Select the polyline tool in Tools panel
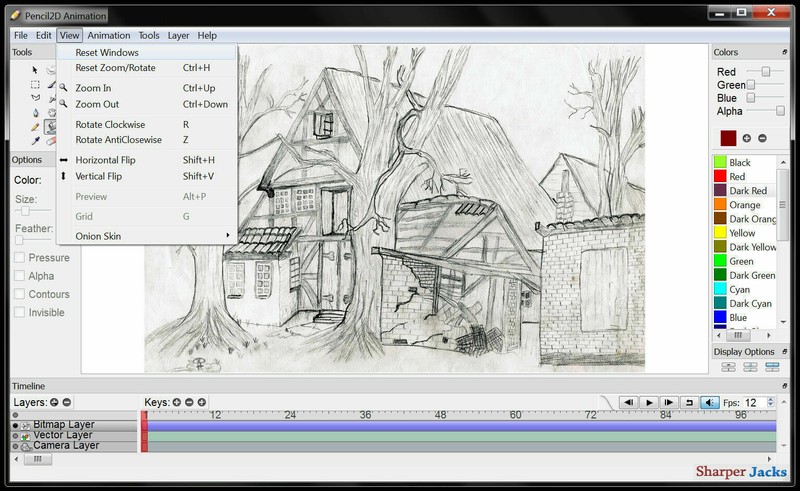Image resolution: width=800 pixels, height=491 pixels. click(35, 97)
